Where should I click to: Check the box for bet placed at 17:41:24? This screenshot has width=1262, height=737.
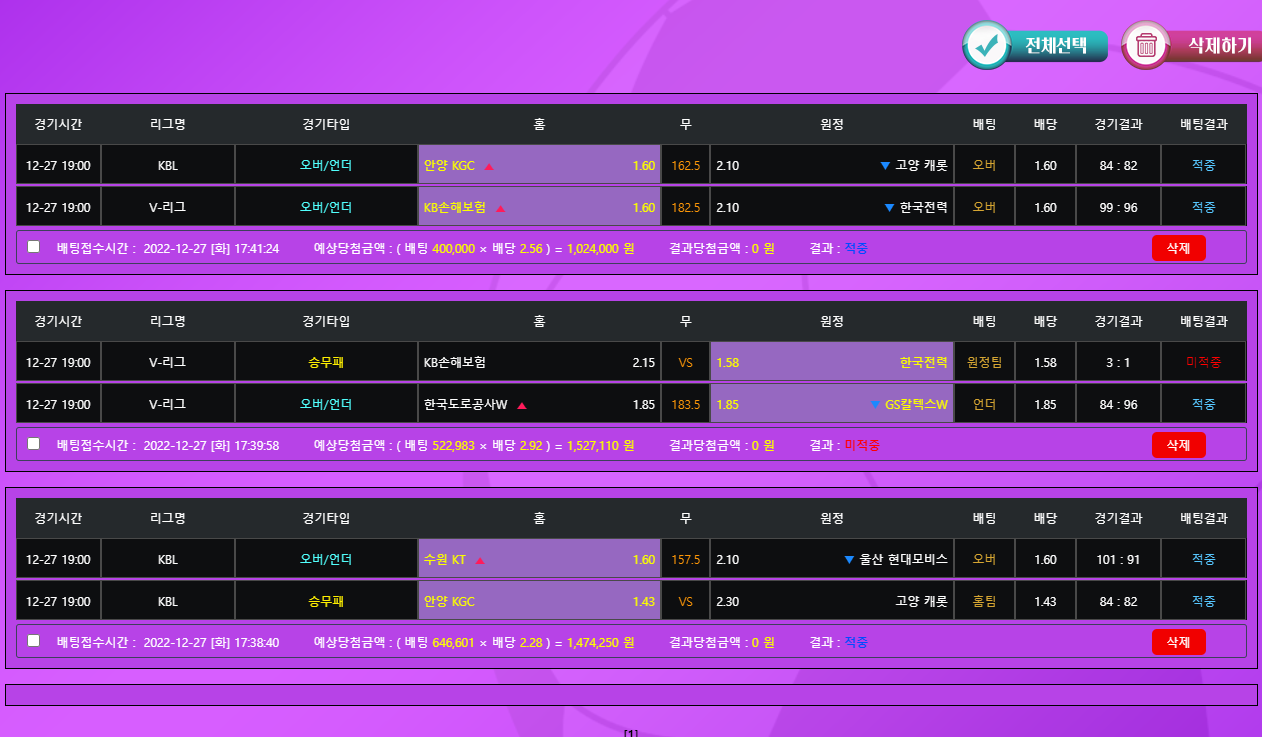tap(34, 247)
